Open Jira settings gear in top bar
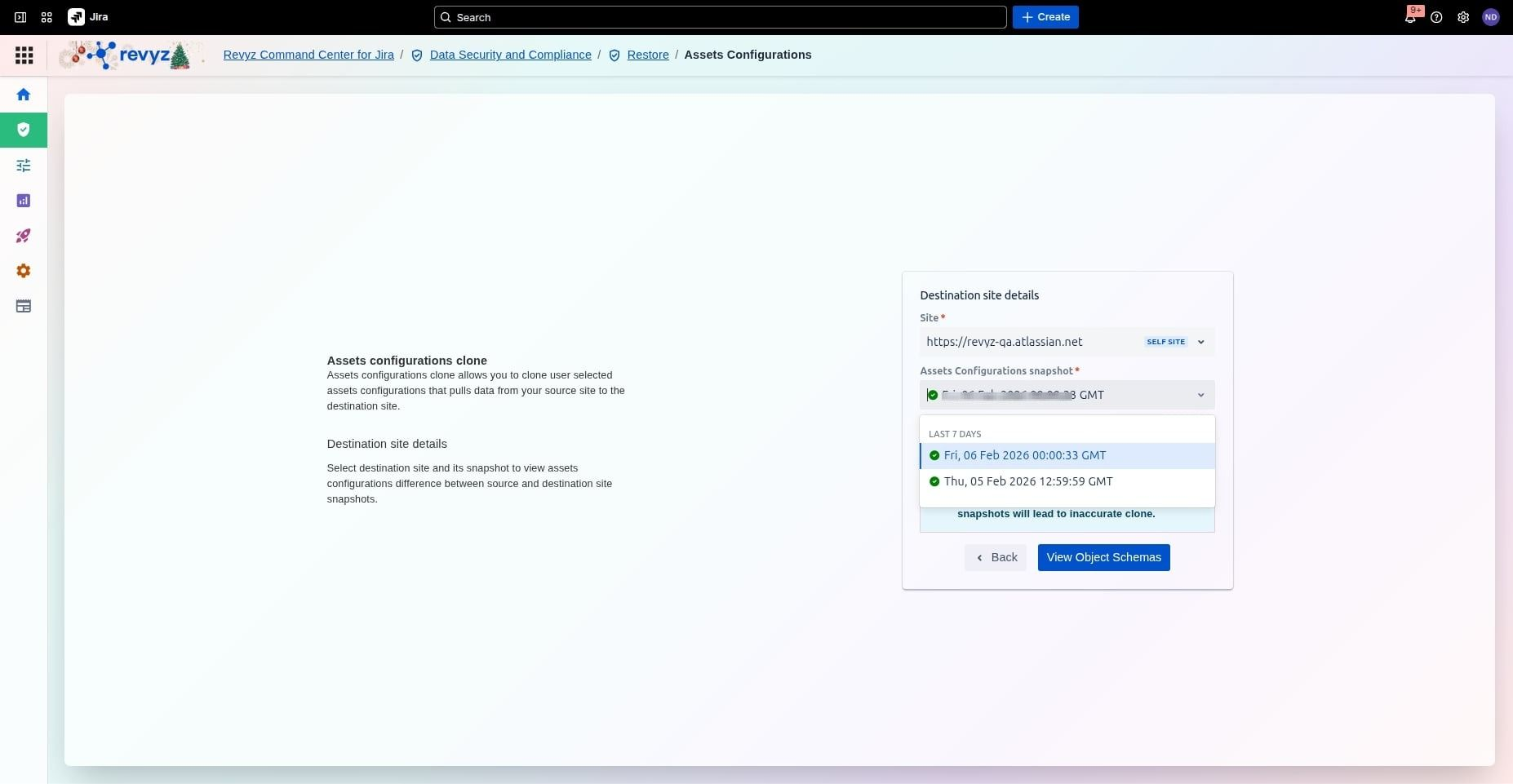Viewport: 1513px width, 784px height. 1463,17
